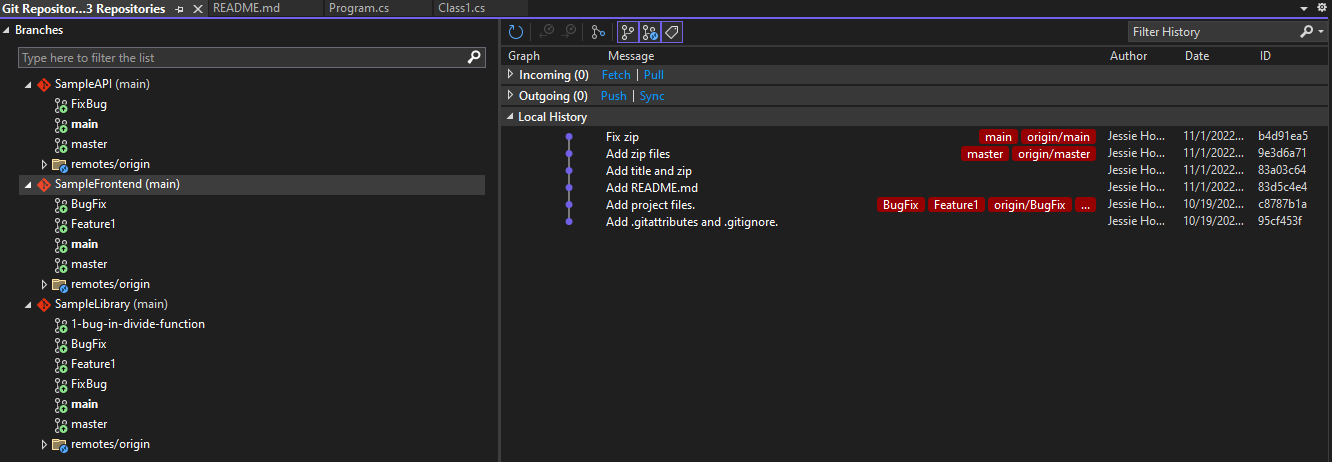Toggle Show Local Branches in history toolbar
1332x462 pixels.
(629, 32)
